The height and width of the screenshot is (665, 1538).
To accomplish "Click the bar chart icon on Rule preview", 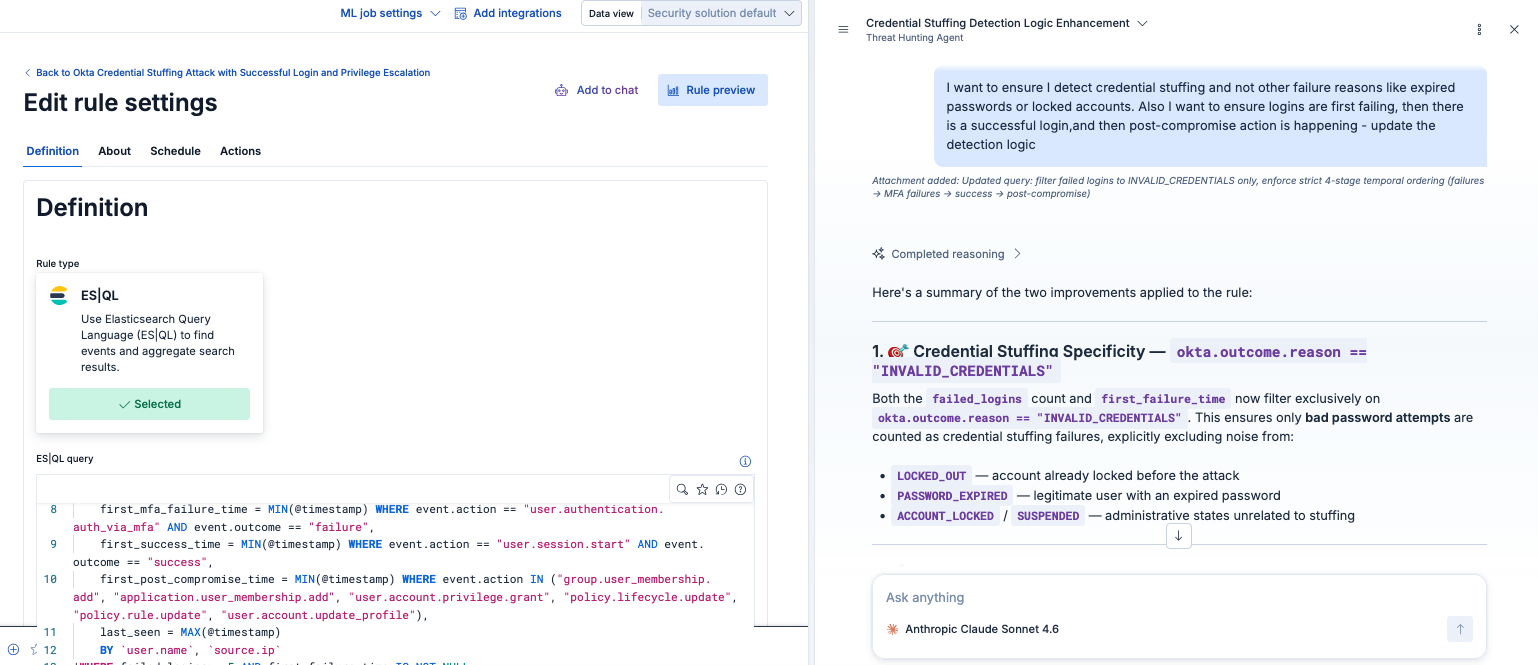I will tap(674, 90).
